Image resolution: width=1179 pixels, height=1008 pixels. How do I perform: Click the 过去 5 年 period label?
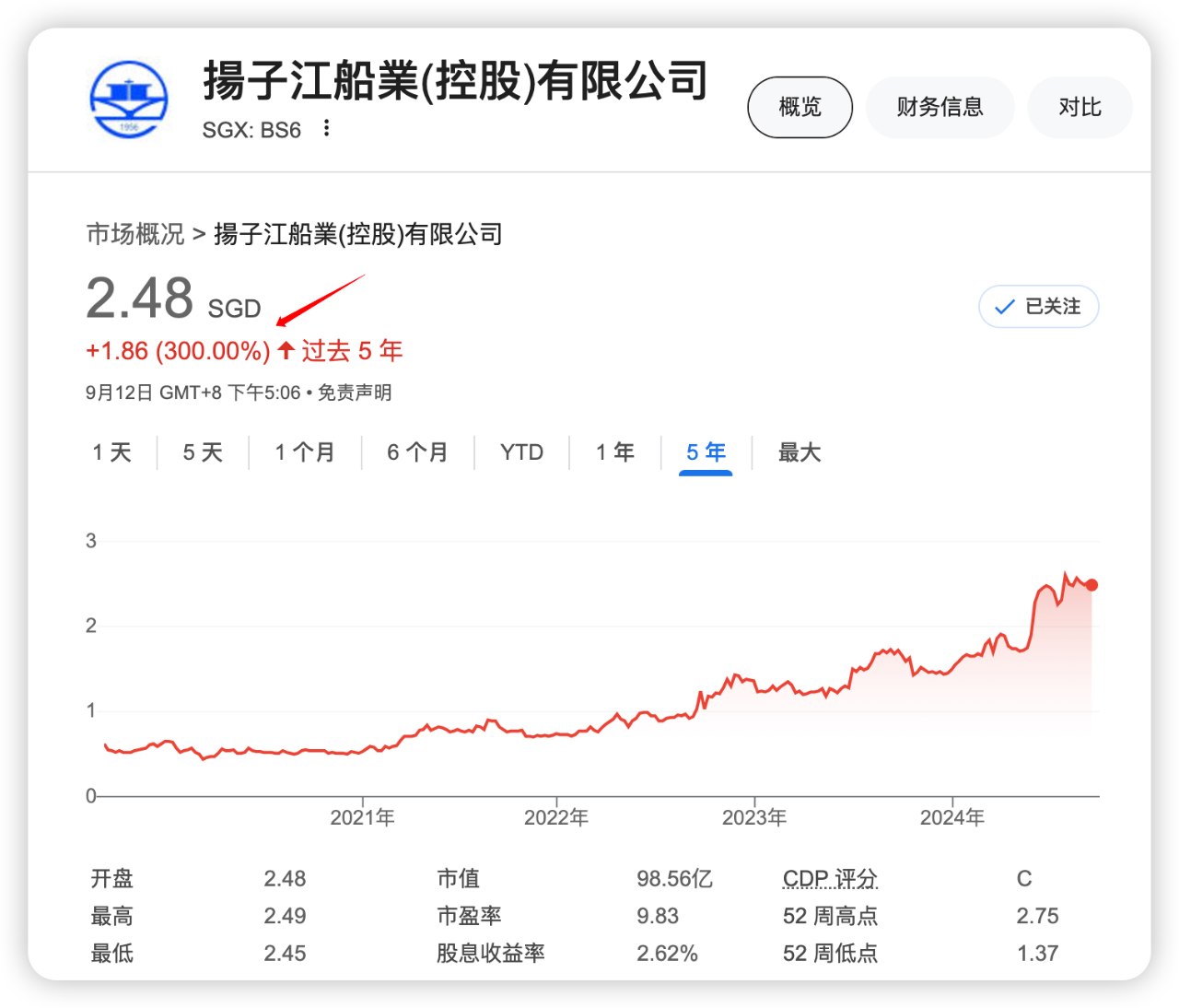352,351
